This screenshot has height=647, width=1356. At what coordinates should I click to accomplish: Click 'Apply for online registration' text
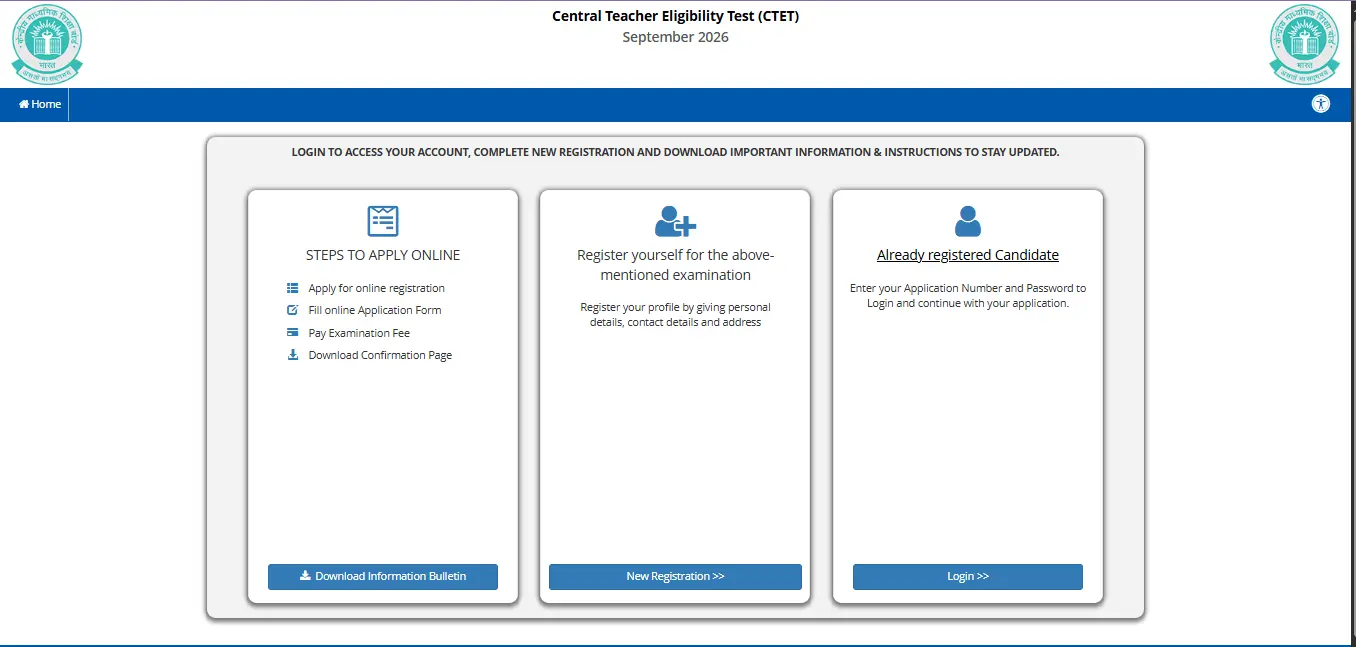point(377,288)
